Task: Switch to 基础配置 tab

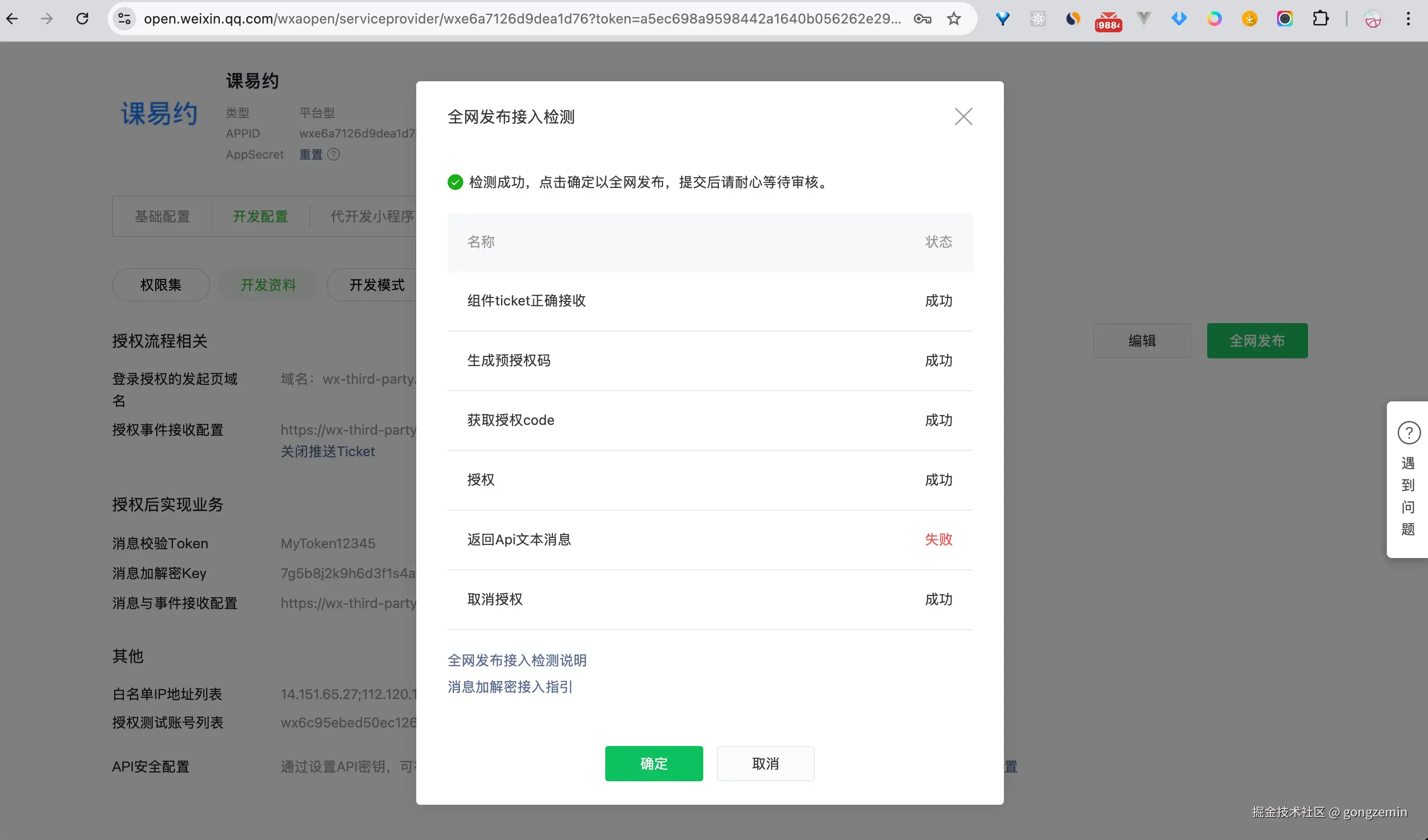Action: click(x=162, y=216)
